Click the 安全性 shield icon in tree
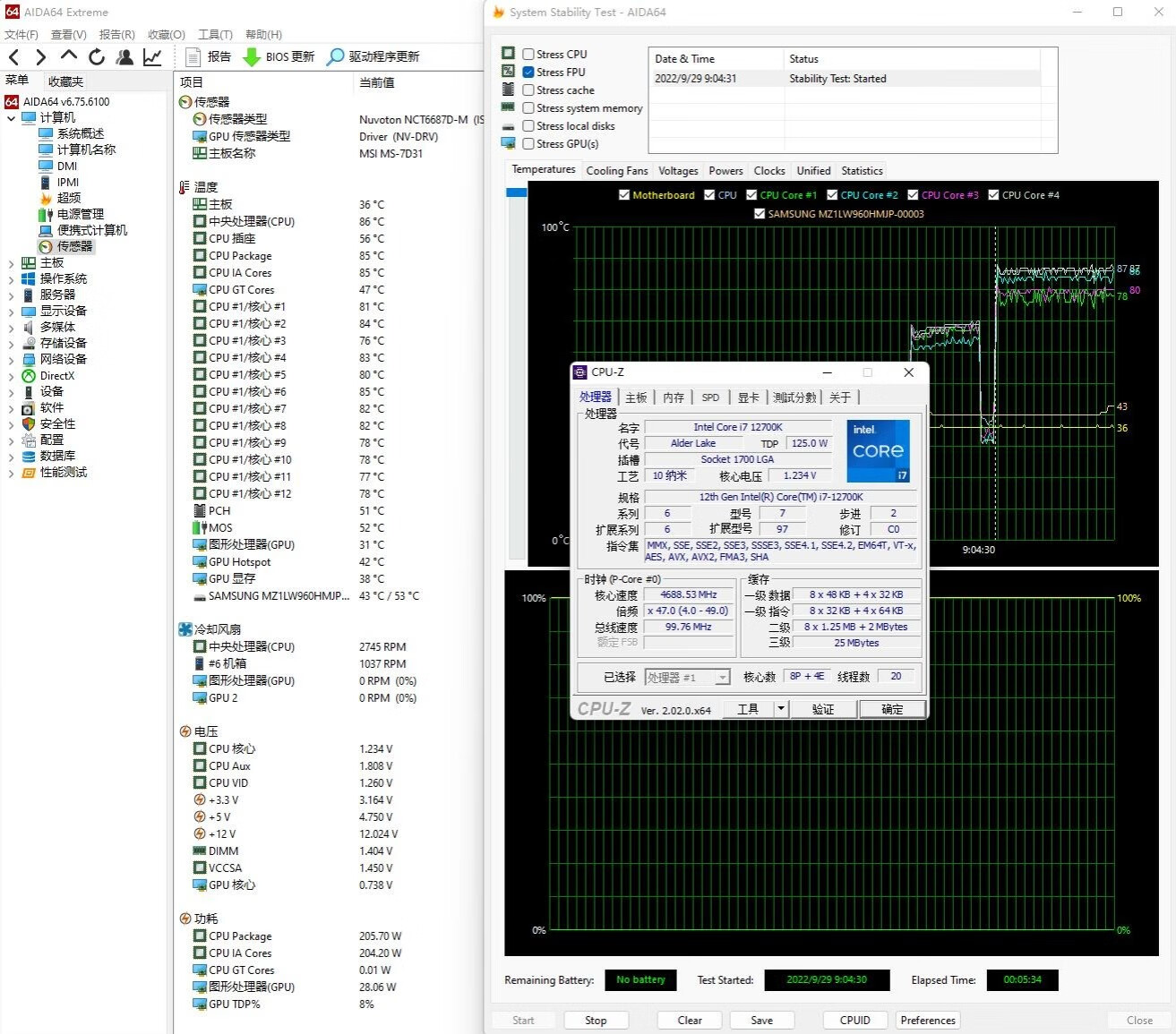This screenshot has height=1034, width=1176. [x=28, y=424]
